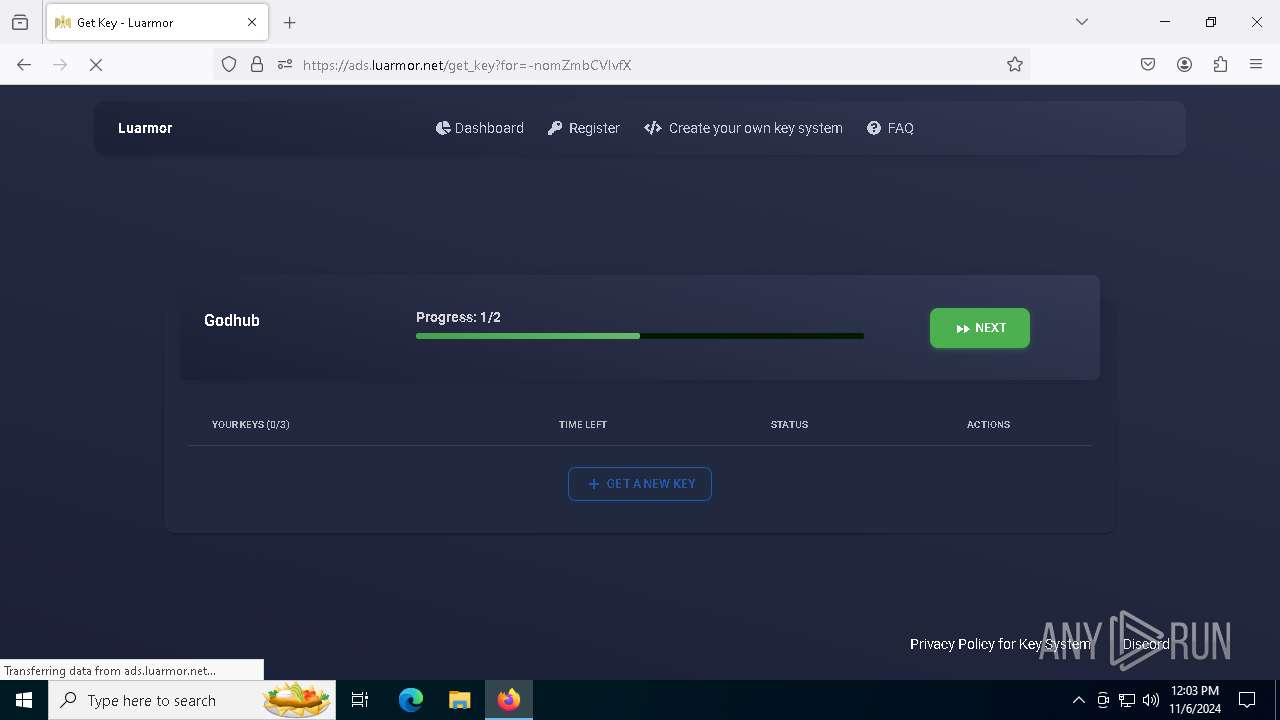Click the green NEXT button
The image size is (1280, 720).
coord(980,328)
